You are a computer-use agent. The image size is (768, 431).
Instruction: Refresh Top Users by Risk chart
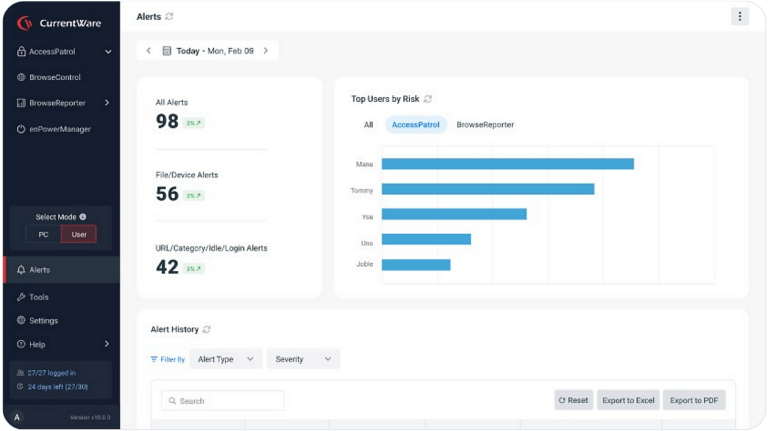428,99
